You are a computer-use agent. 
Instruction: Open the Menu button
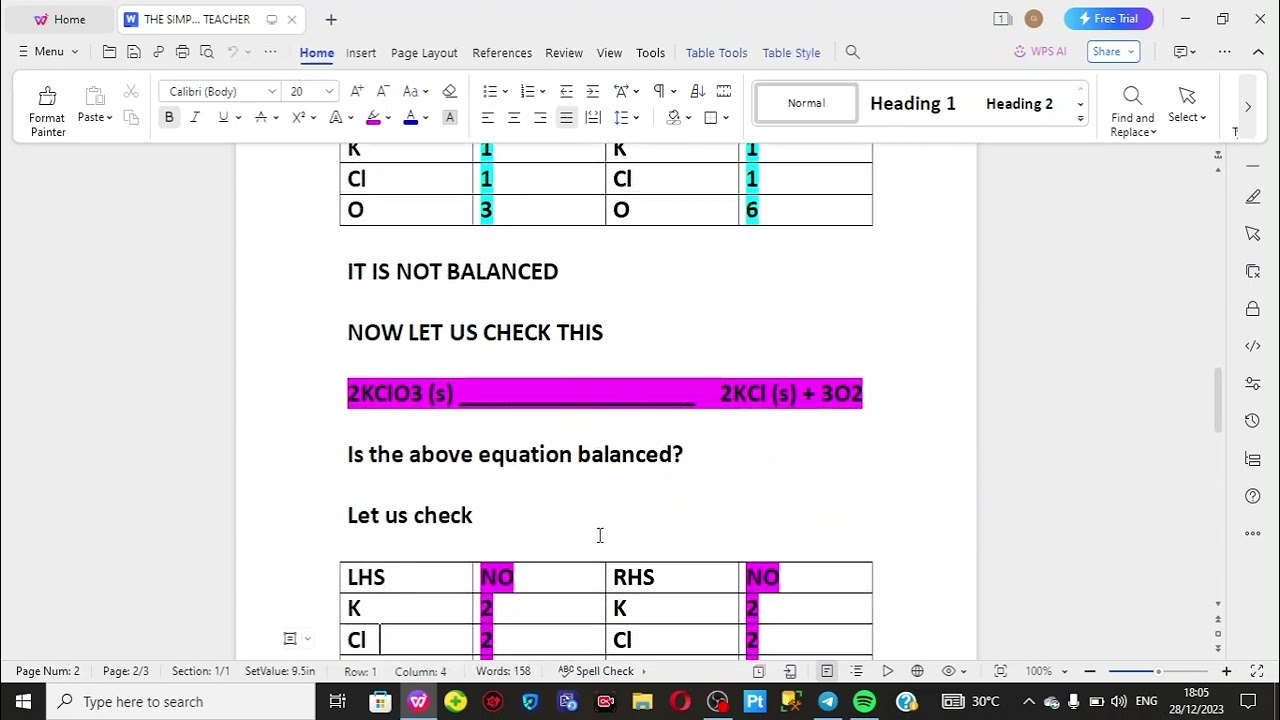coord(48,52)
